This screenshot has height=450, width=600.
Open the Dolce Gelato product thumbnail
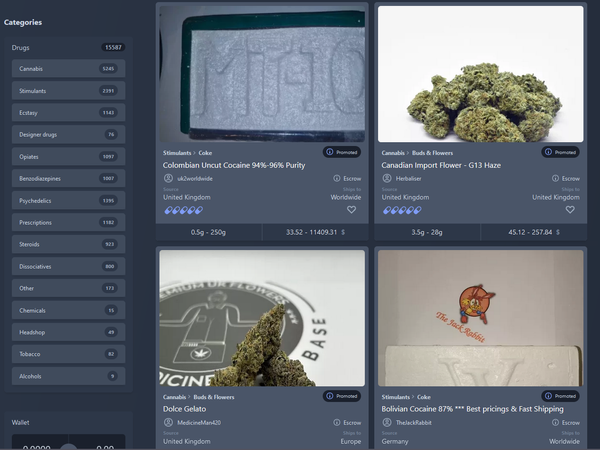(261, 316)
